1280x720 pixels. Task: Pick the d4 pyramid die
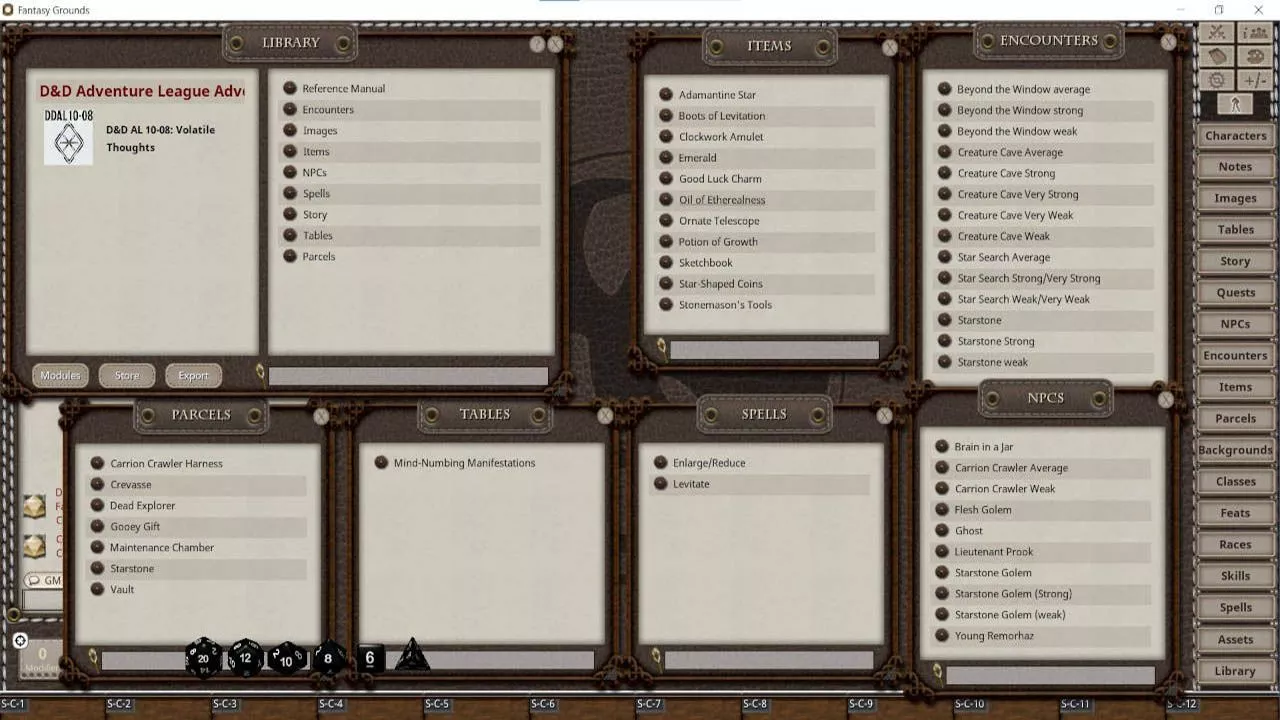coord(412,655)
